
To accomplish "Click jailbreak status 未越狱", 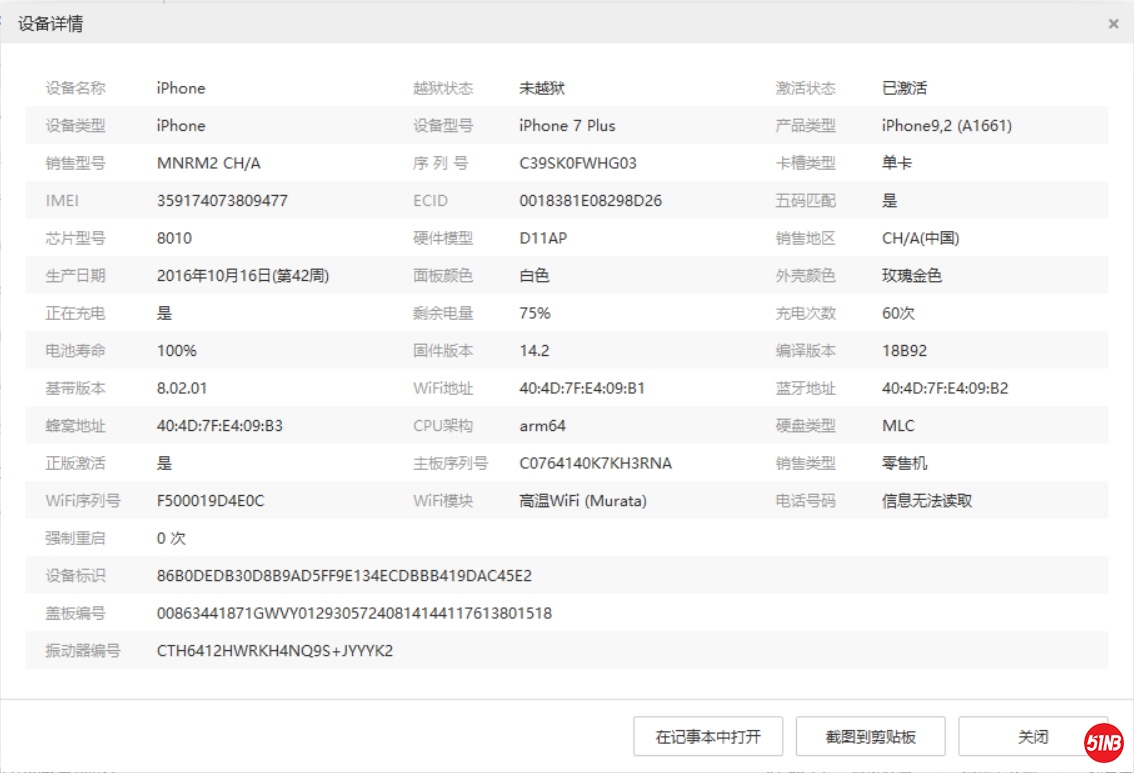I will click(x=542, y=88).
